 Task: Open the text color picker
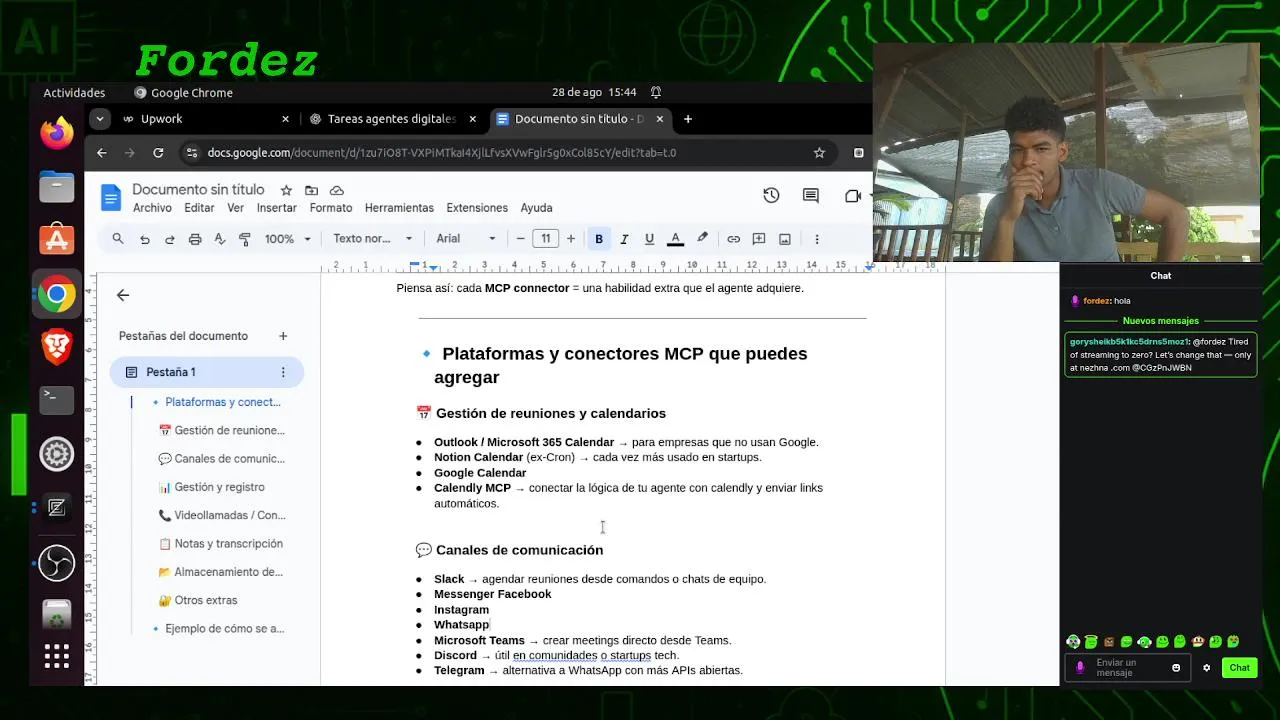[x=675, y=239]
